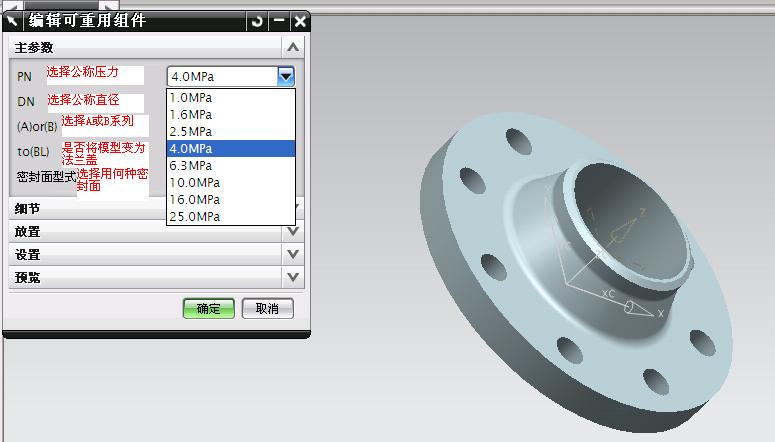The height and width of the screenshot is (442, 775).
Task: Collapse the 主参数 section
Action: [293, 47]
